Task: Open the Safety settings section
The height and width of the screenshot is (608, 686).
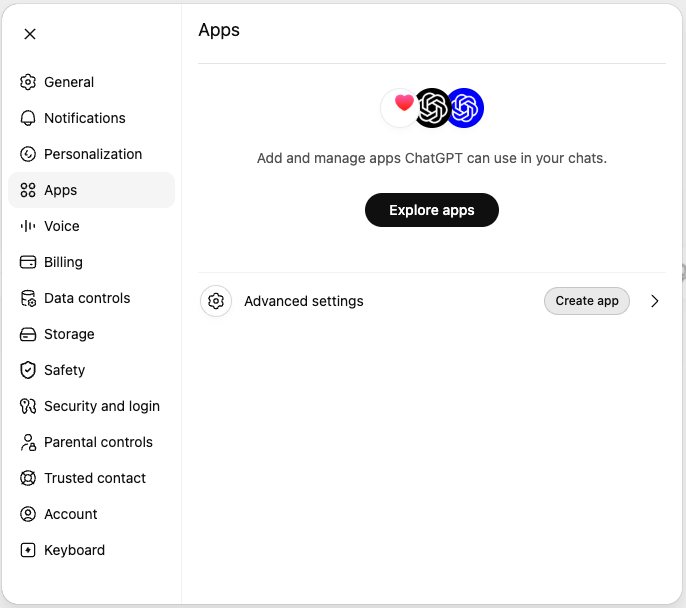Action: click(91, 370)
